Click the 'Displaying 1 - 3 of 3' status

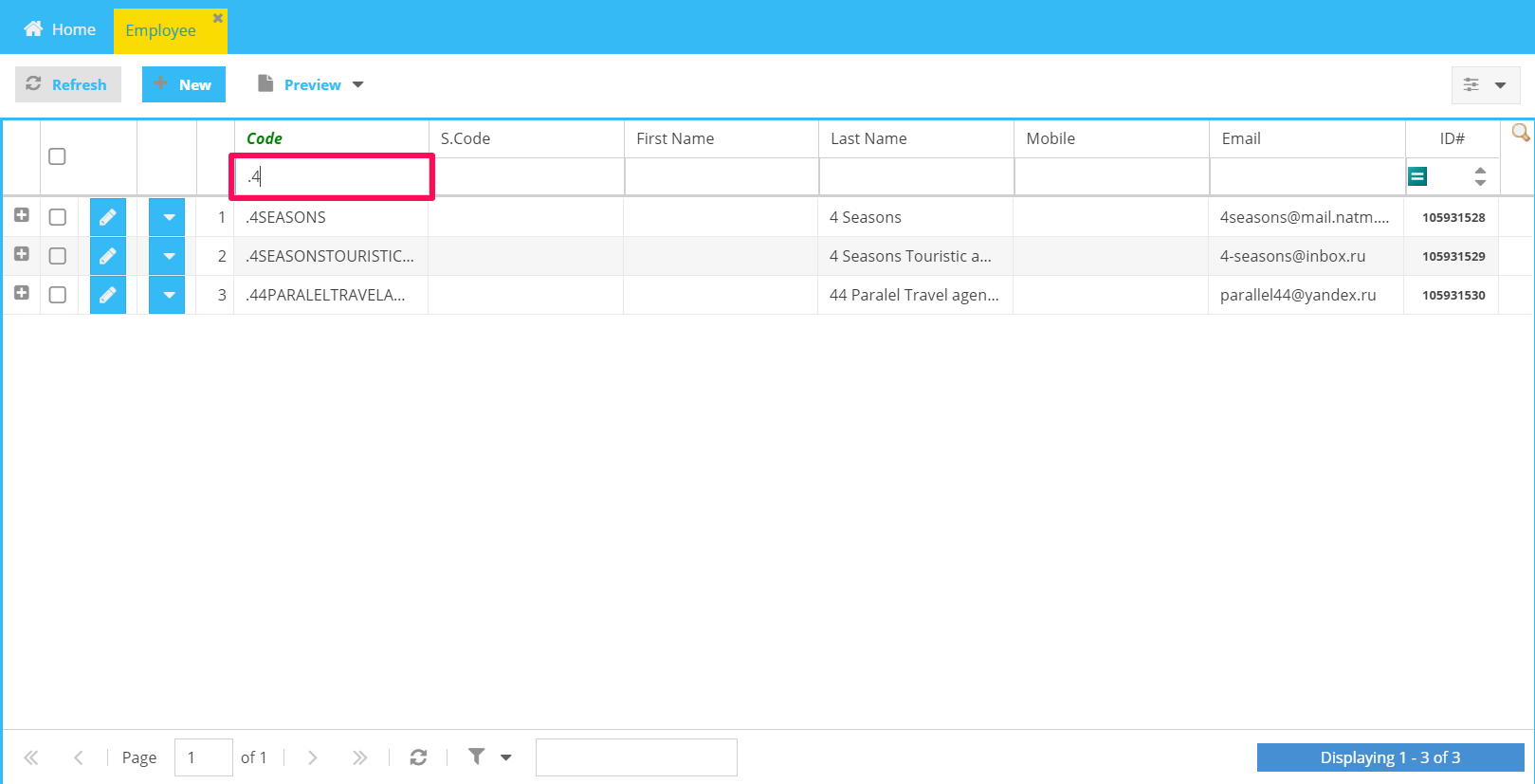pos(1390,757)
